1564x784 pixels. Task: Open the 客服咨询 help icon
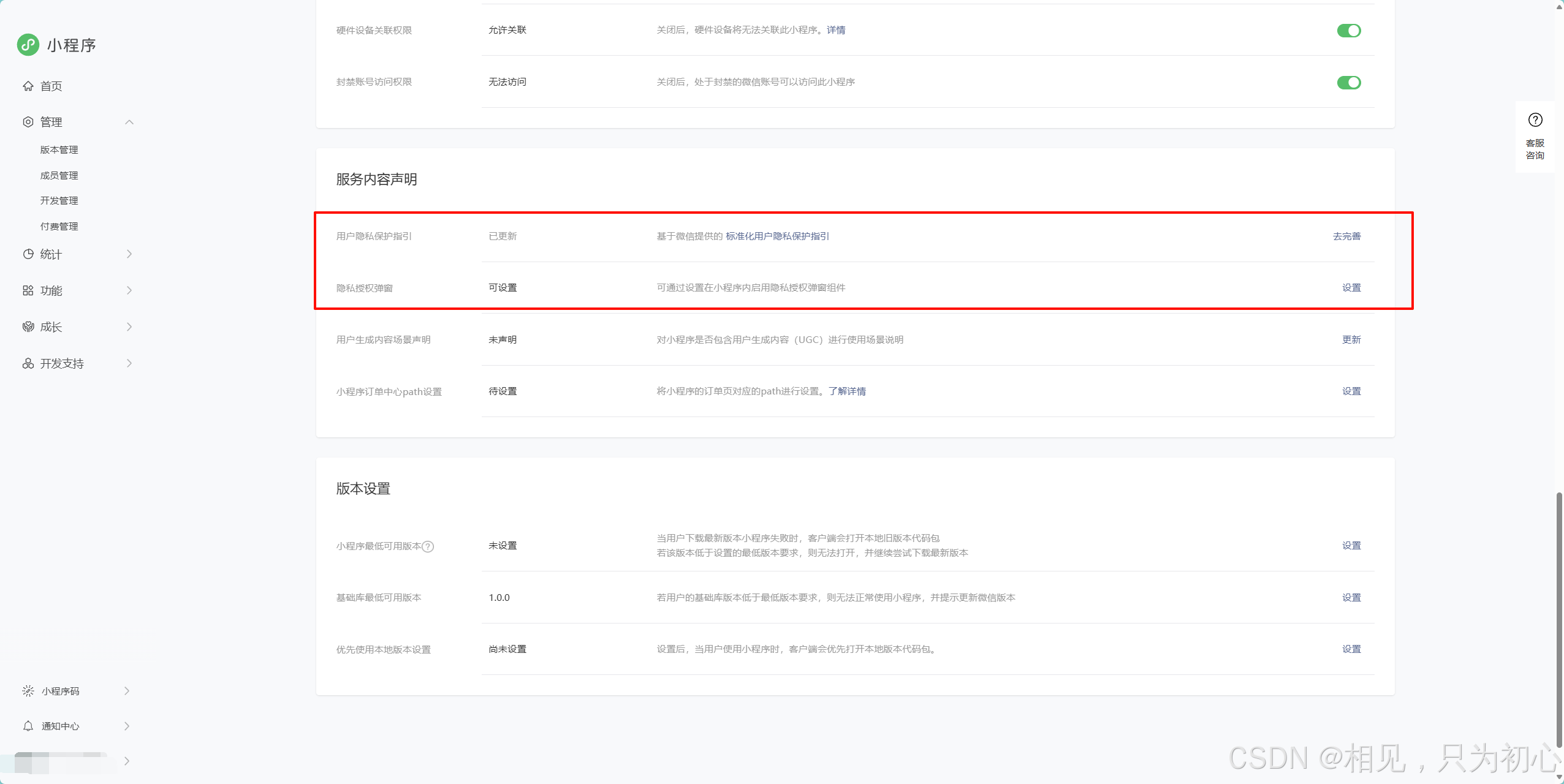click(x=1535, y=120)
